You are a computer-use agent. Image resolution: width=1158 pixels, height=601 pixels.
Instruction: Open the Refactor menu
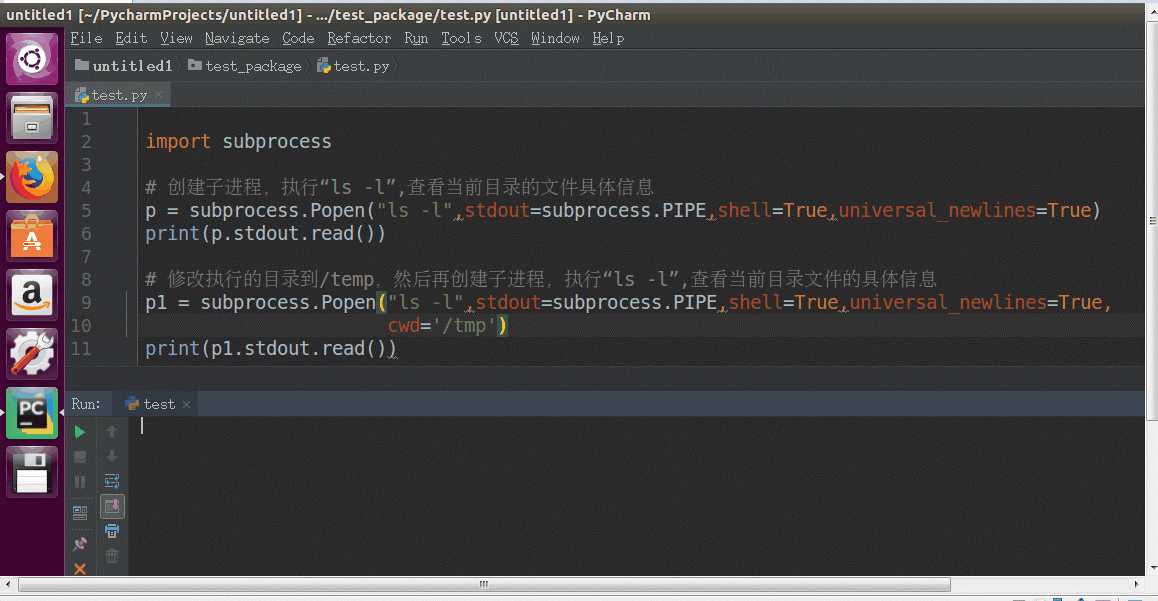point(359,38)
